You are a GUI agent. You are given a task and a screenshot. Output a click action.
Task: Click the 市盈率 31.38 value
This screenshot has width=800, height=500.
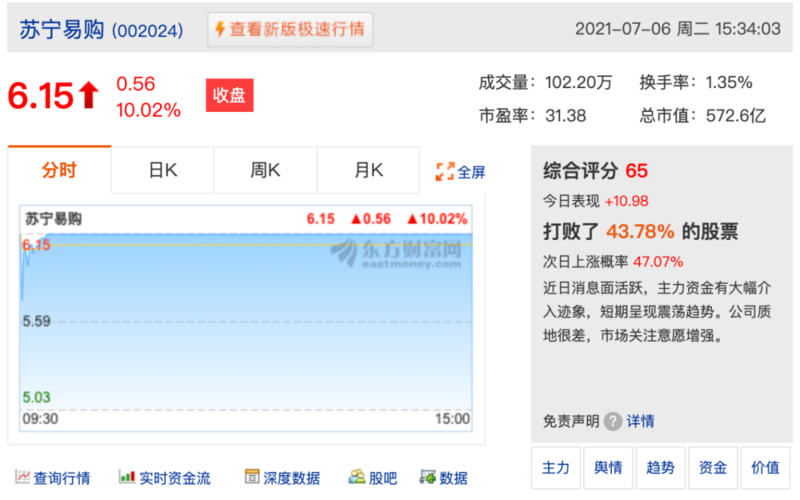[x=565, y=116]
